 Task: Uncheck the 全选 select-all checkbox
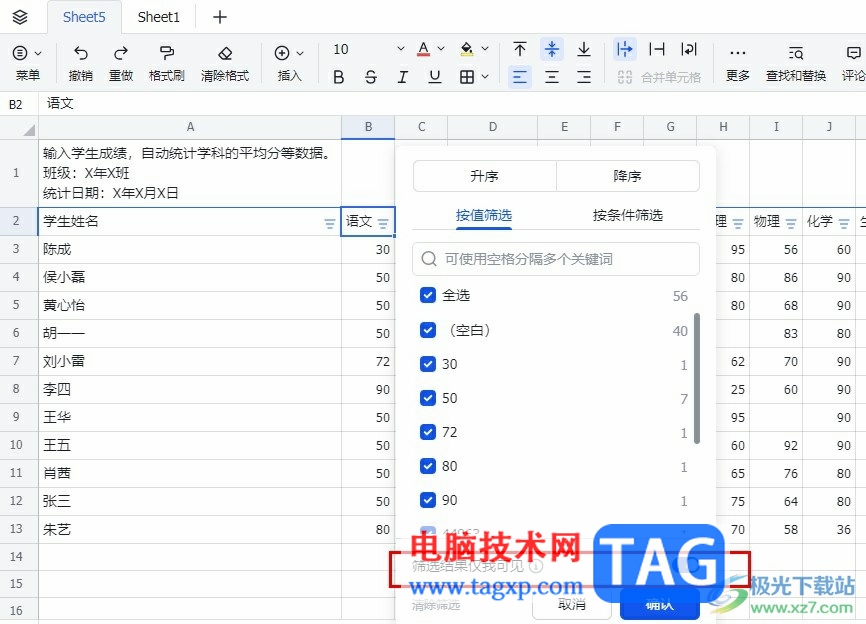click(x=427, y=295)
